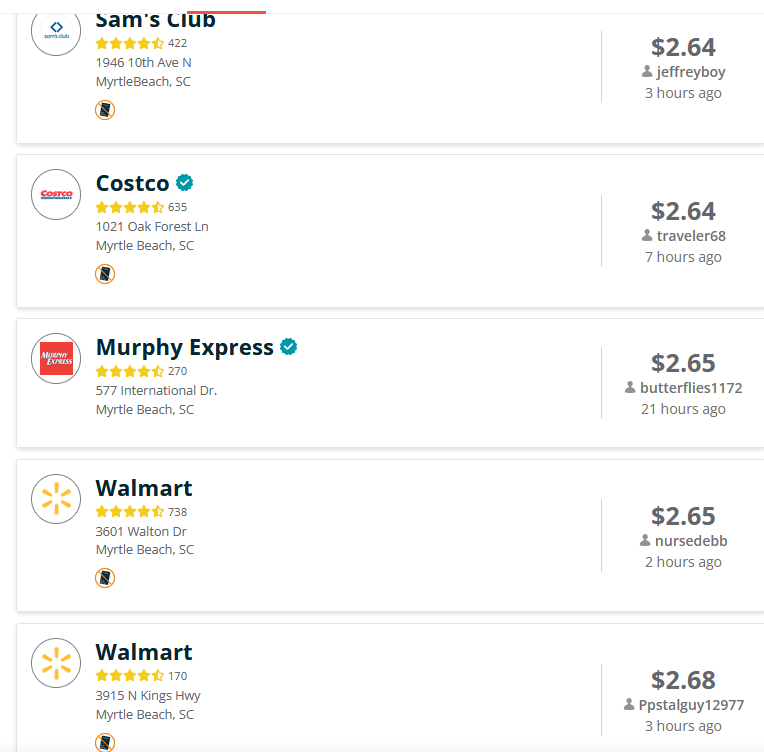View reporter butterflies1172's profile

[x=691, y=388]
